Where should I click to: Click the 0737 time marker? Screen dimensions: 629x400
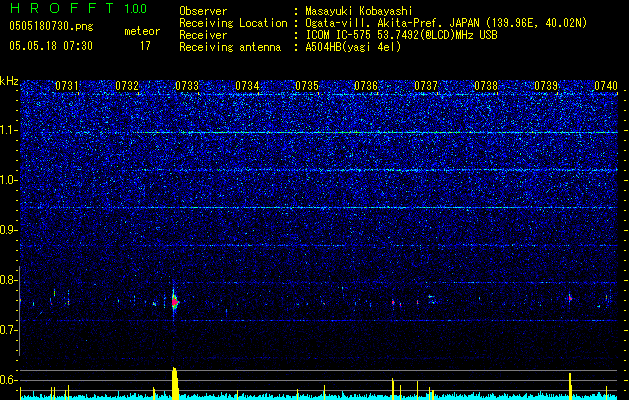426,85
